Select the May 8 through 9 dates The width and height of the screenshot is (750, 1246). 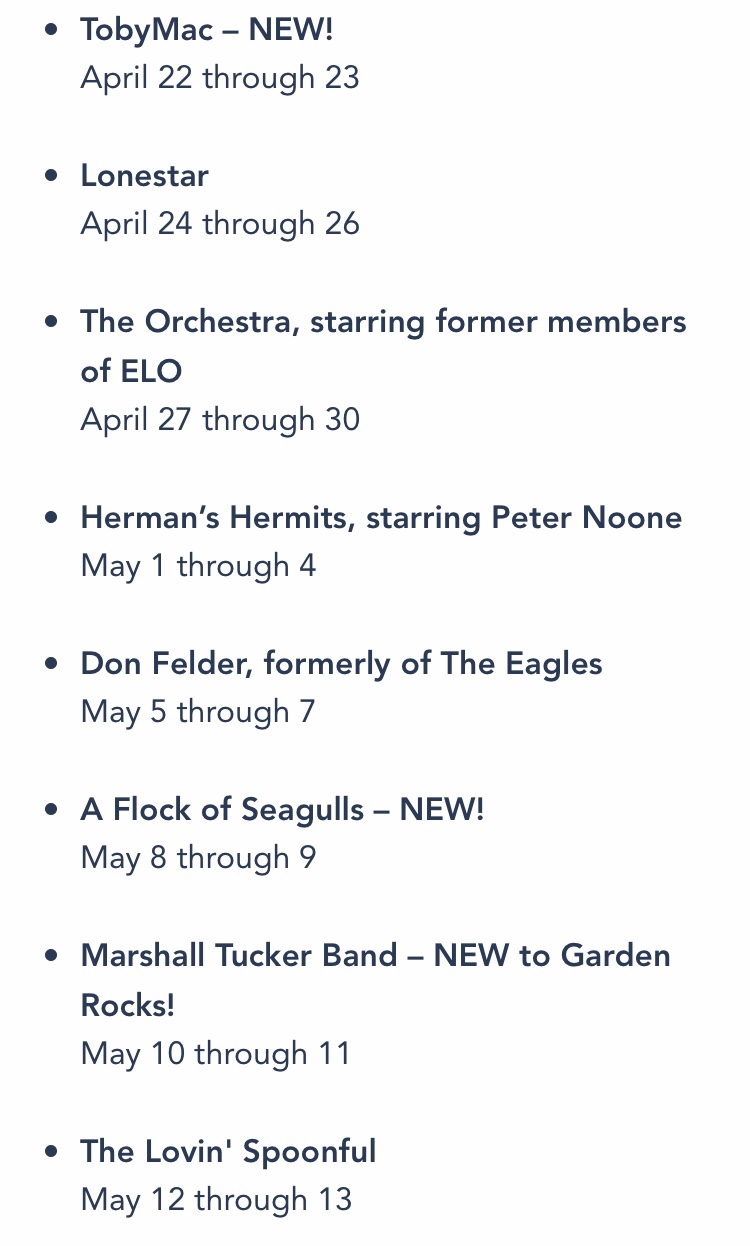click(x=198, y=858)
